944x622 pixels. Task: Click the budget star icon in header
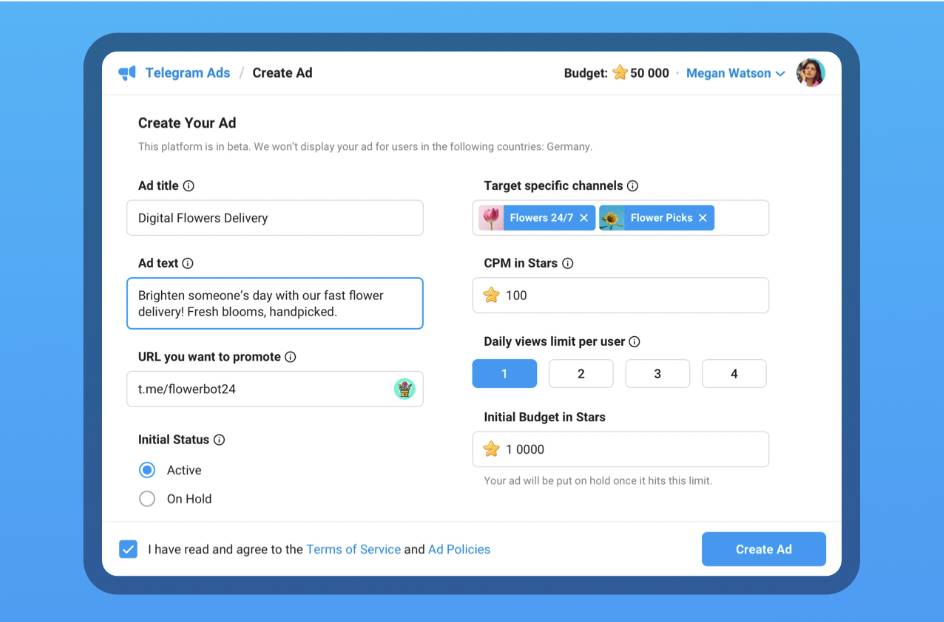tap(620, 73)
